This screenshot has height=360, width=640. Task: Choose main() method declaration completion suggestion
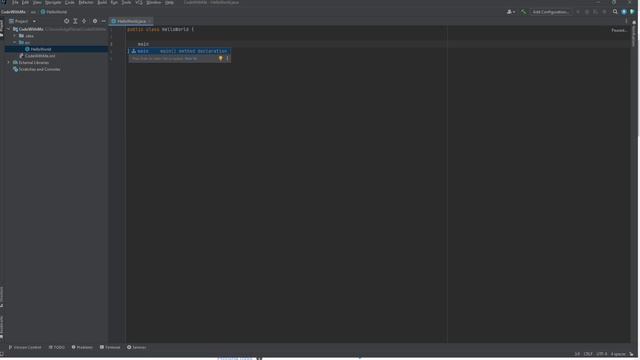tap(180, 51)
